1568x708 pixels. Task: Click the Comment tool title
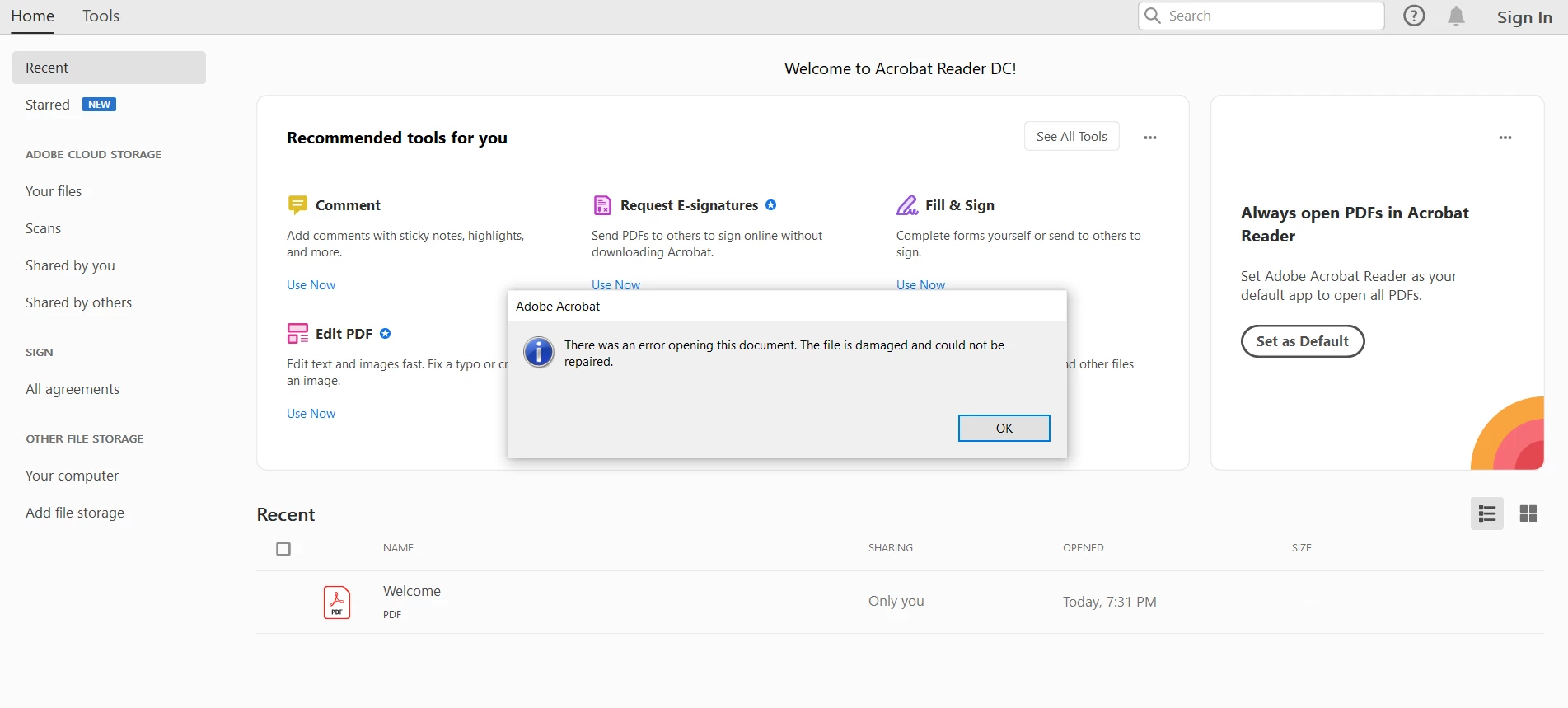tap(348, 205)
